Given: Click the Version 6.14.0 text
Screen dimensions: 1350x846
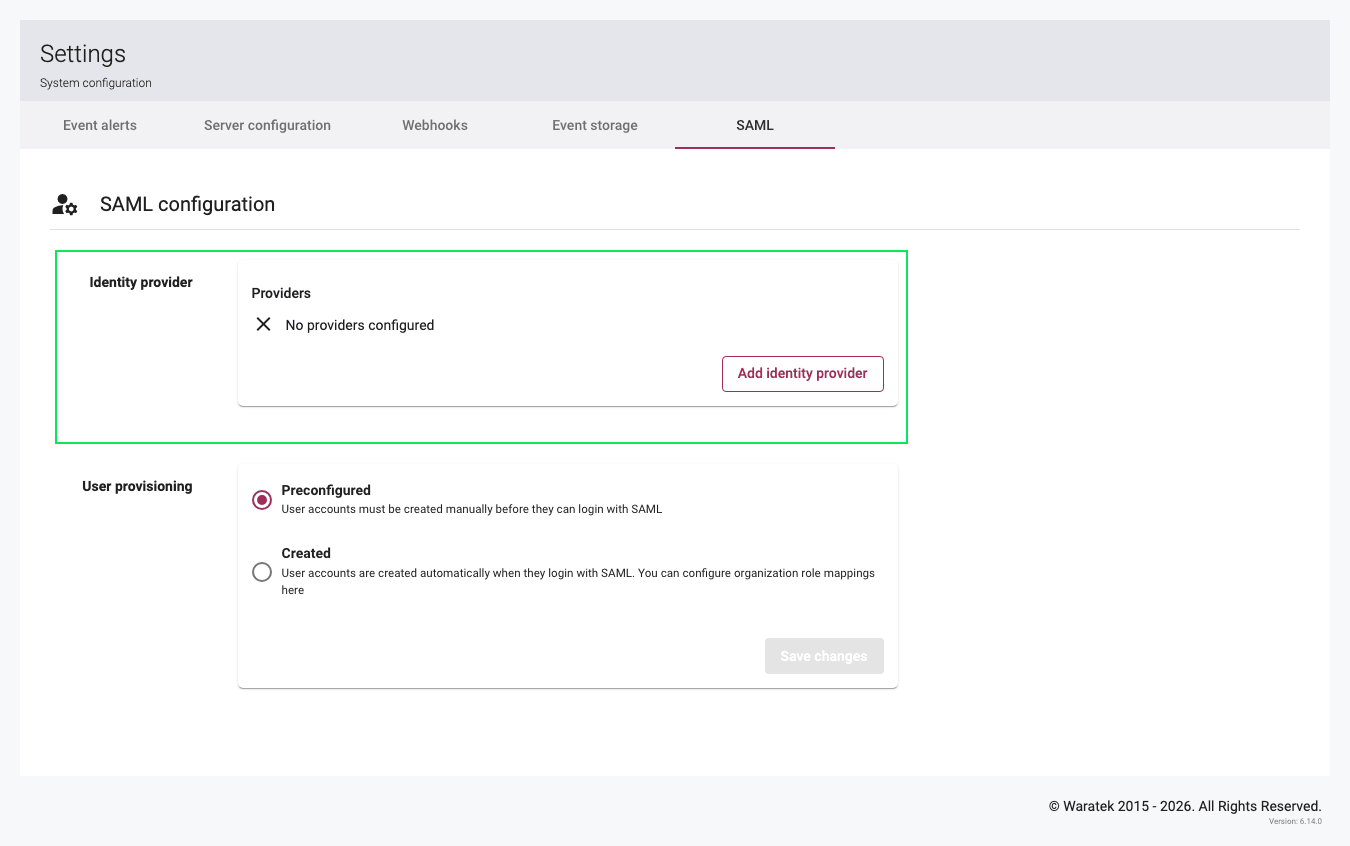Looking at the screenshot, I should tap(1295, 821).
